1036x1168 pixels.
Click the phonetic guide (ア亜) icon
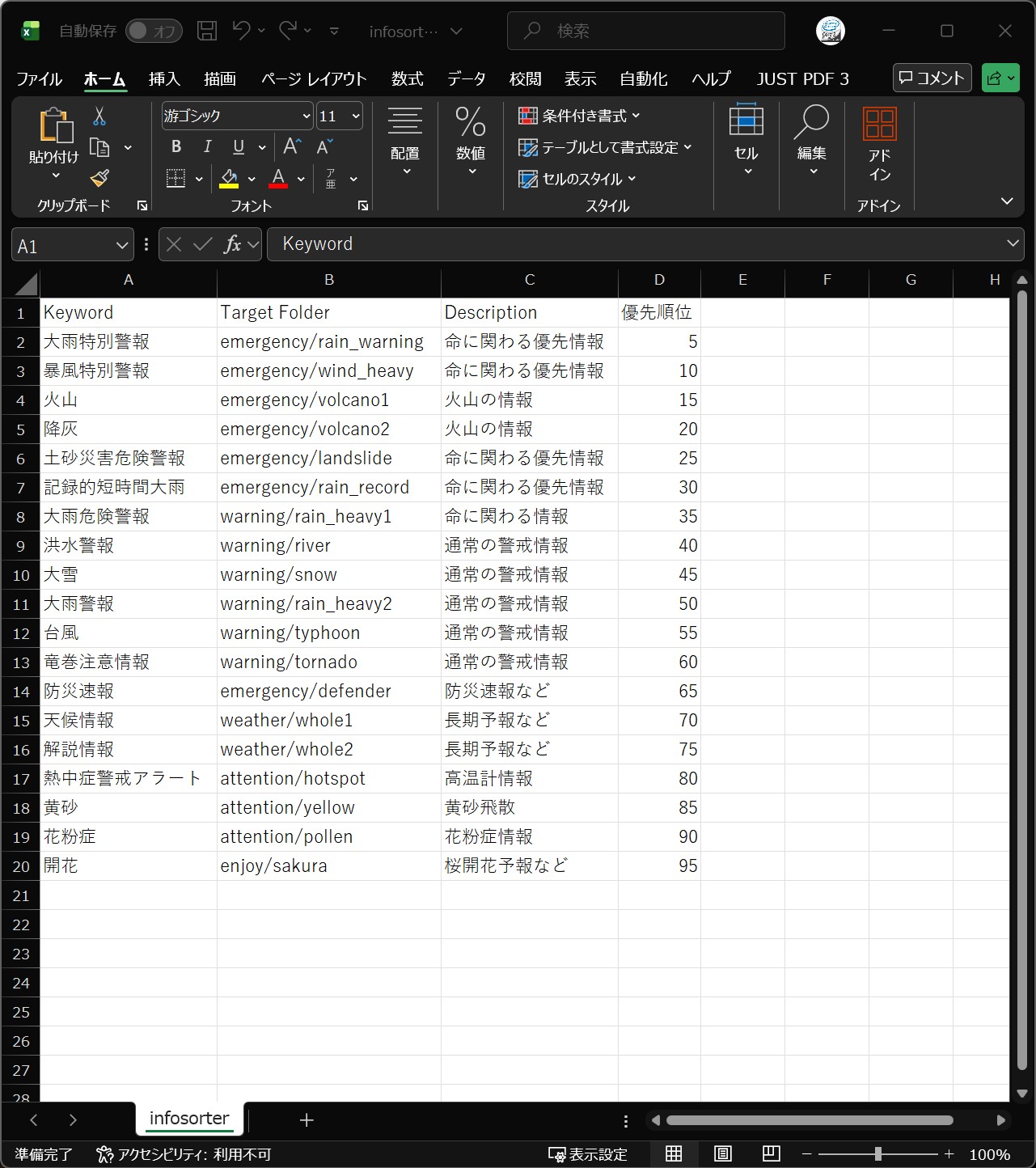331,179
